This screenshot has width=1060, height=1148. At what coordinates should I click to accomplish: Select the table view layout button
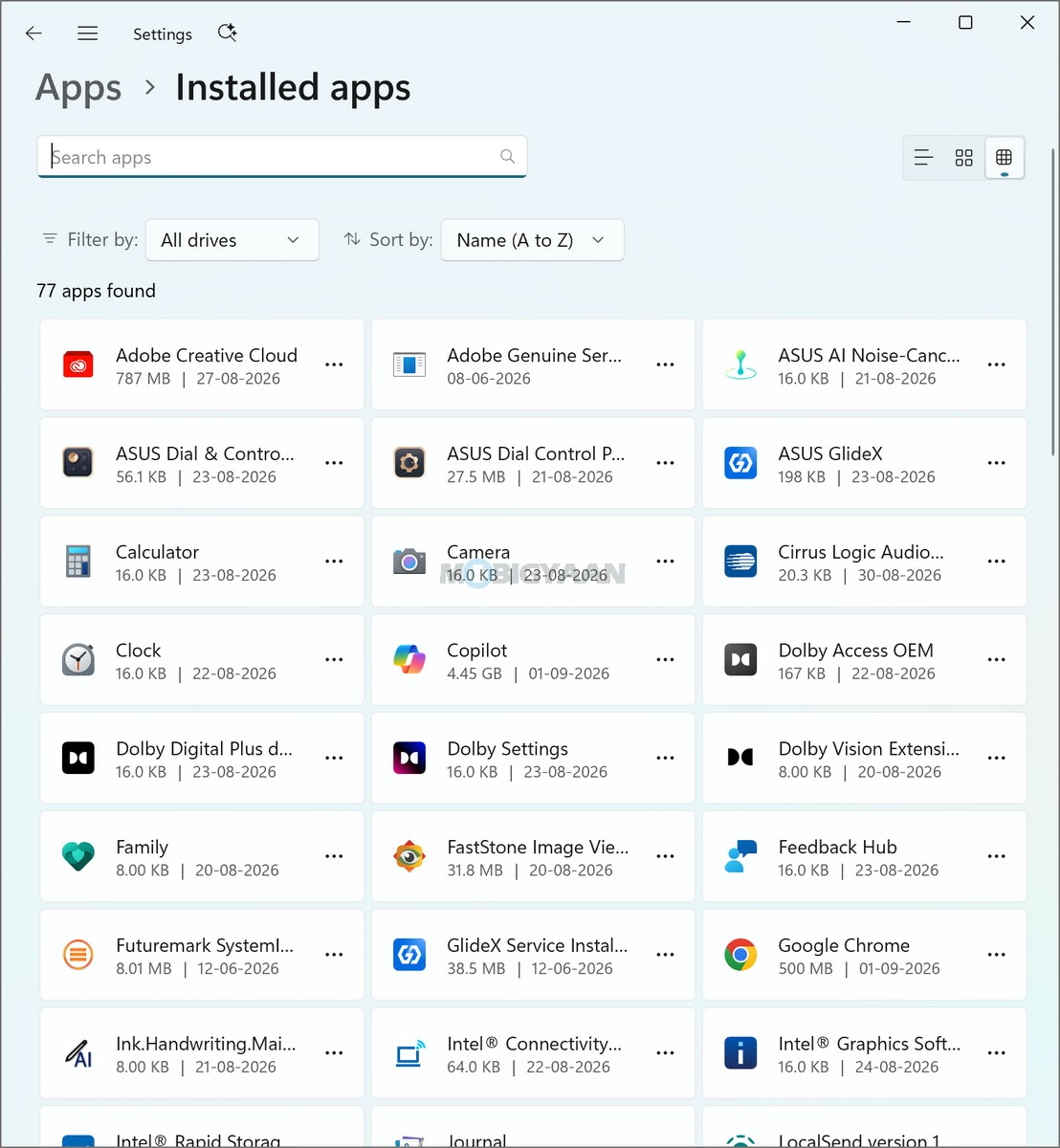coord(1004,158)
